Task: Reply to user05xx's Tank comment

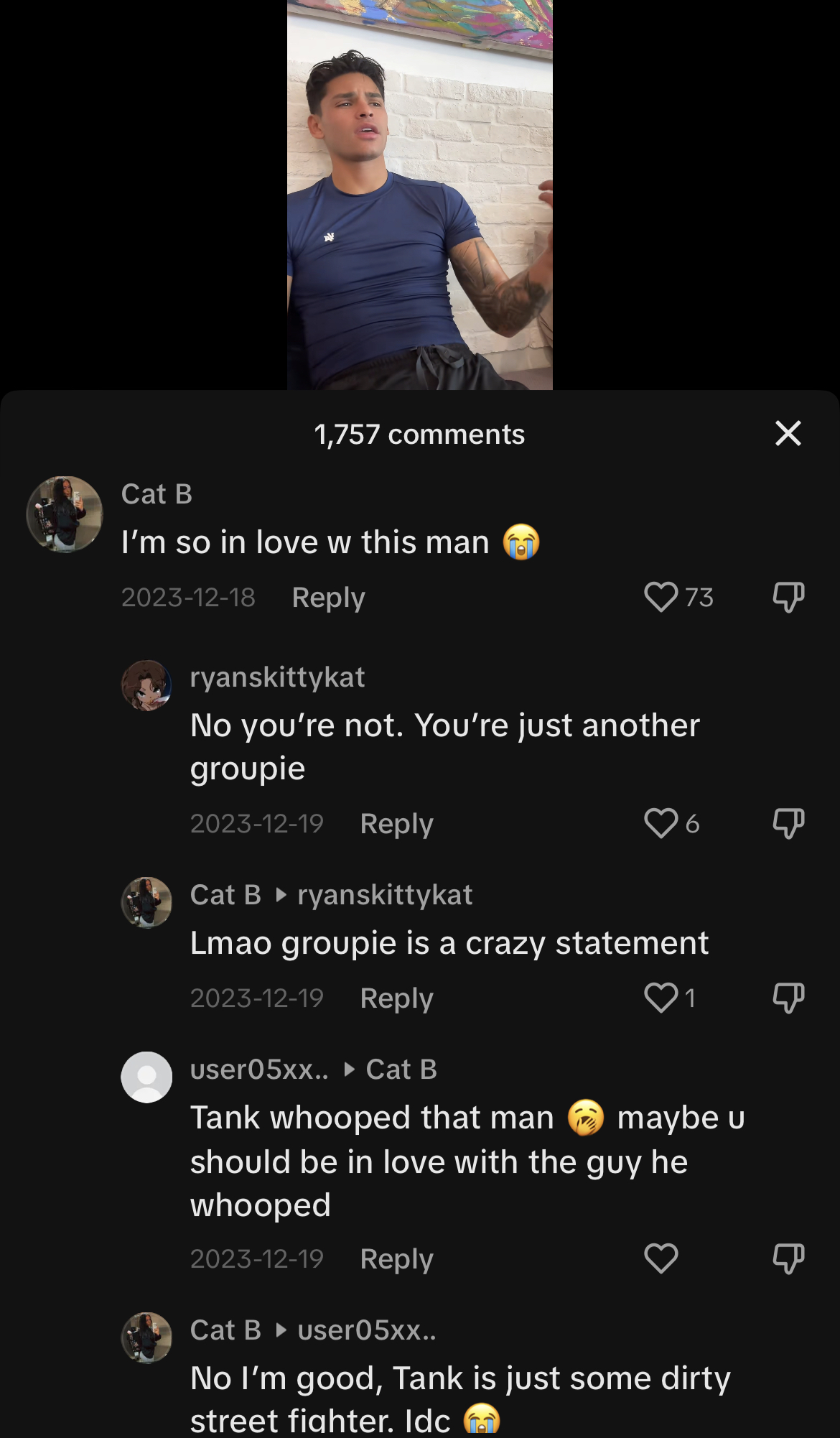Action: click(x=396, y=1259)
